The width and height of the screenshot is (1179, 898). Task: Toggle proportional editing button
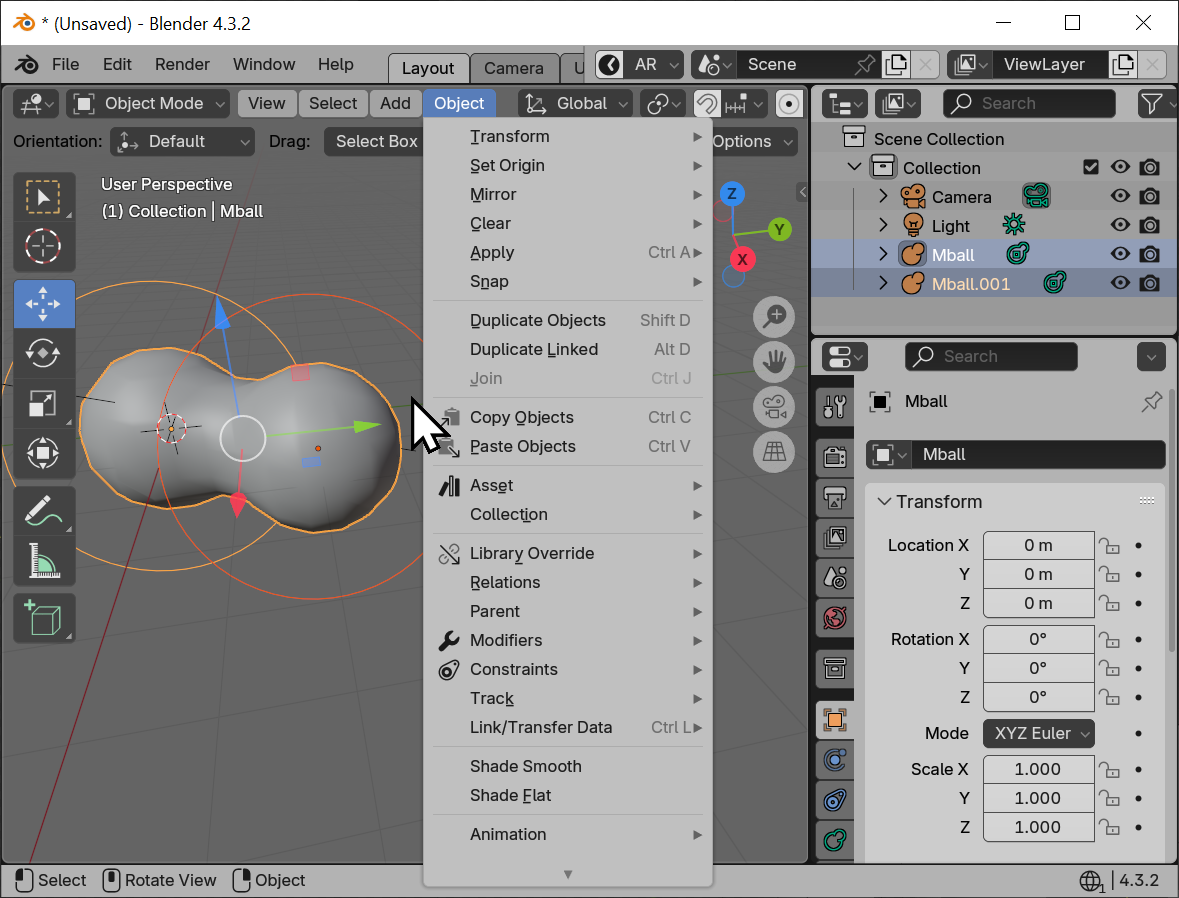788,104
